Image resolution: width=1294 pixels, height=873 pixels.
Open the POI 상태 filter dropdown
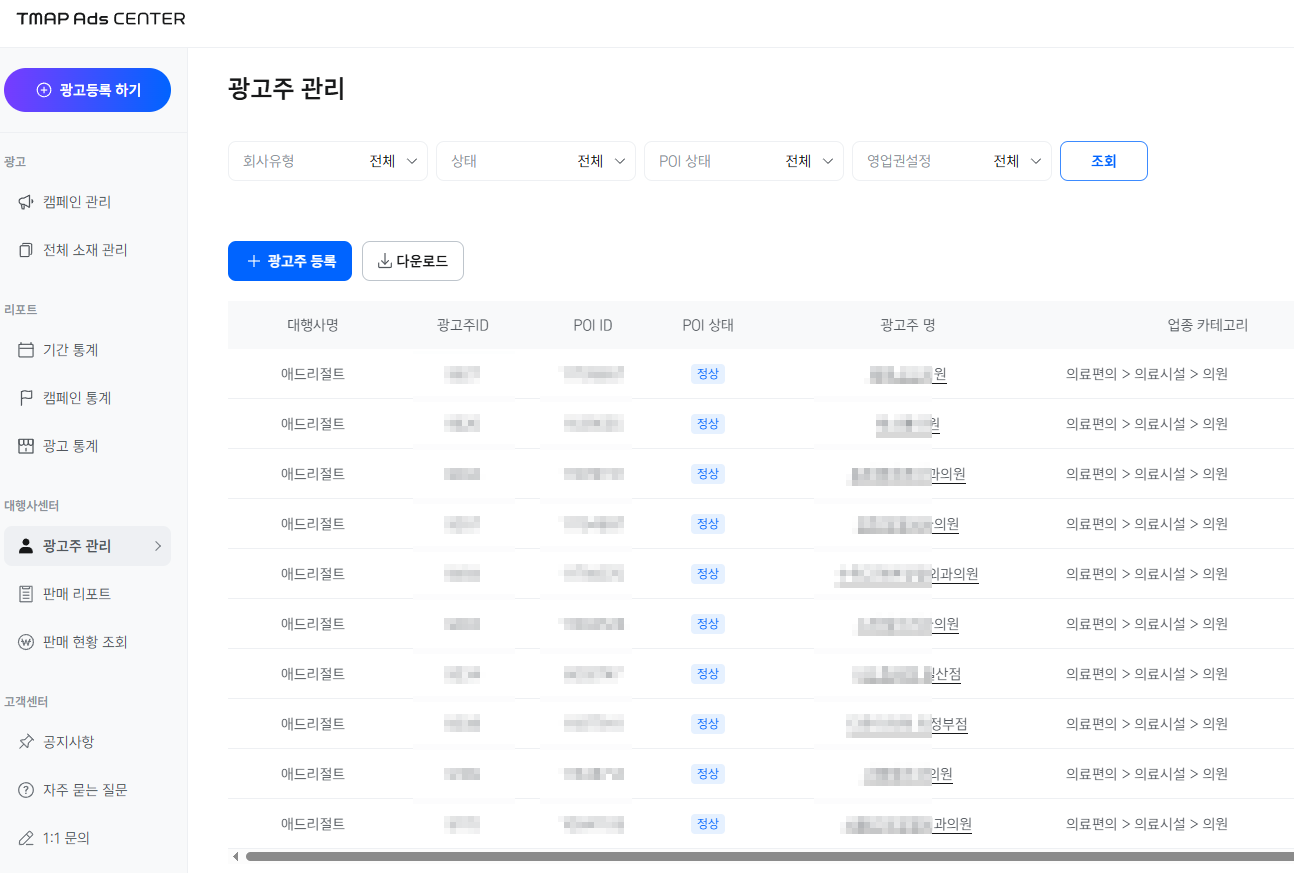744,161
